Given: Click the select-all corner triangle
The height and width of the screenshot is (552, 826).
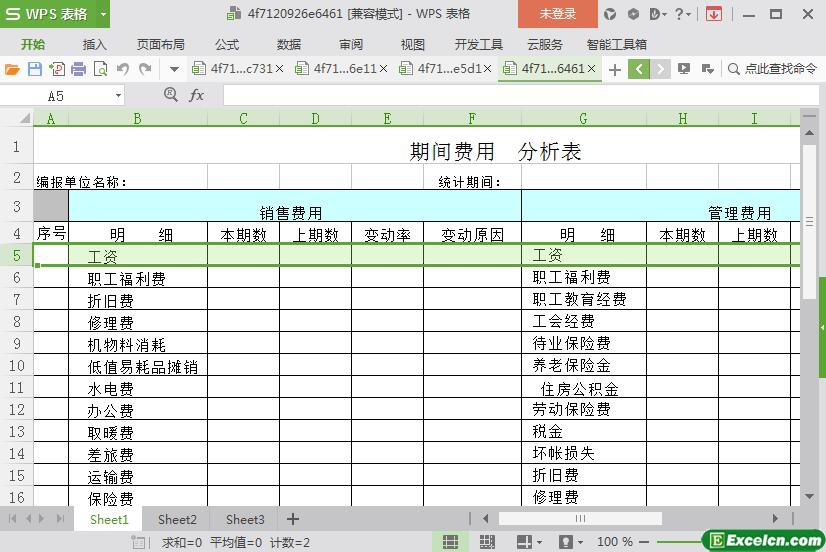Looking at the screenshot, I should [24, 119].
